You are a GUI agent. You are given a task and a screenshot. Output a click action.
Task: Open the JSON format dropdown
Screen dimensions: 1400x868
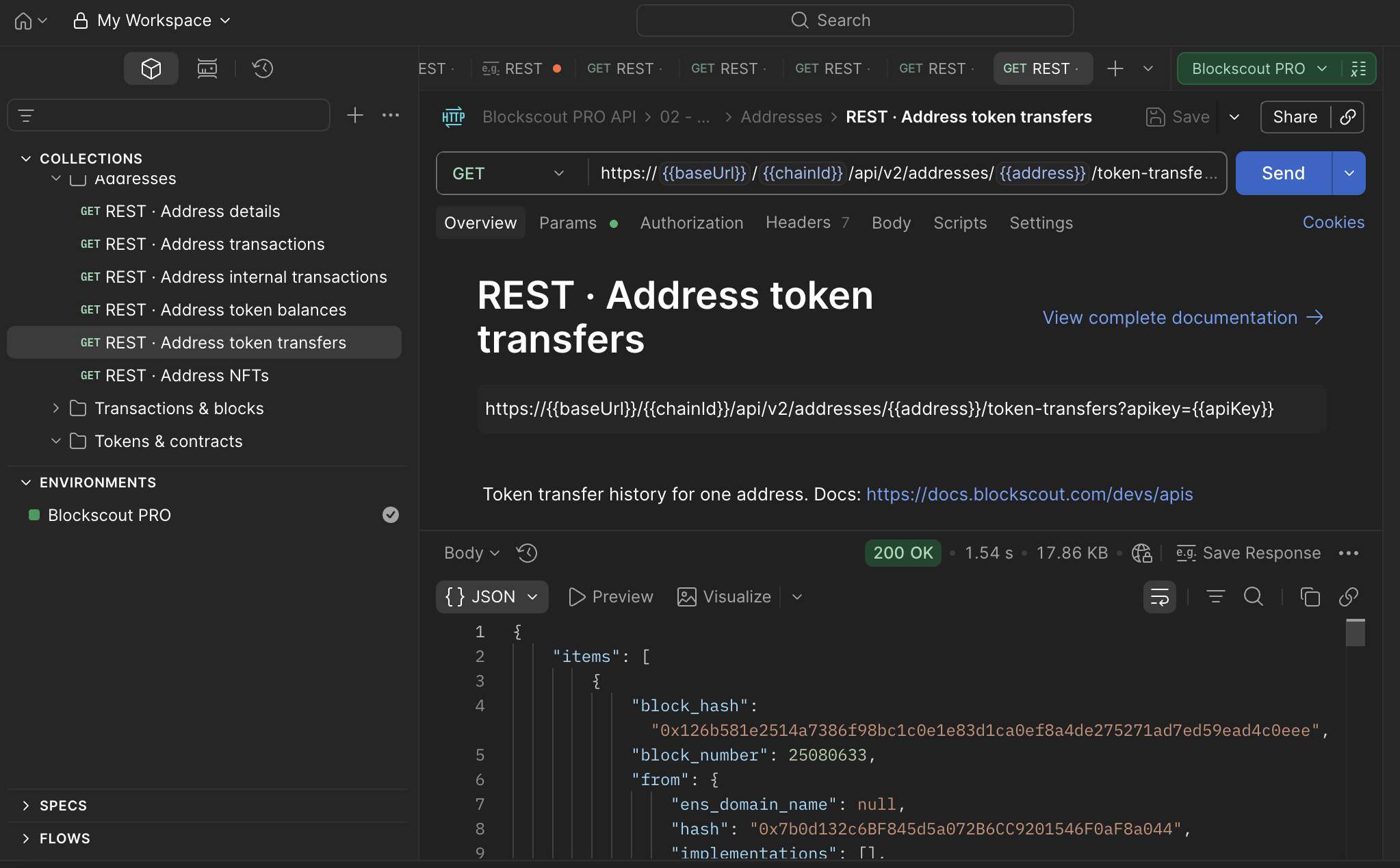coord(492,597)
